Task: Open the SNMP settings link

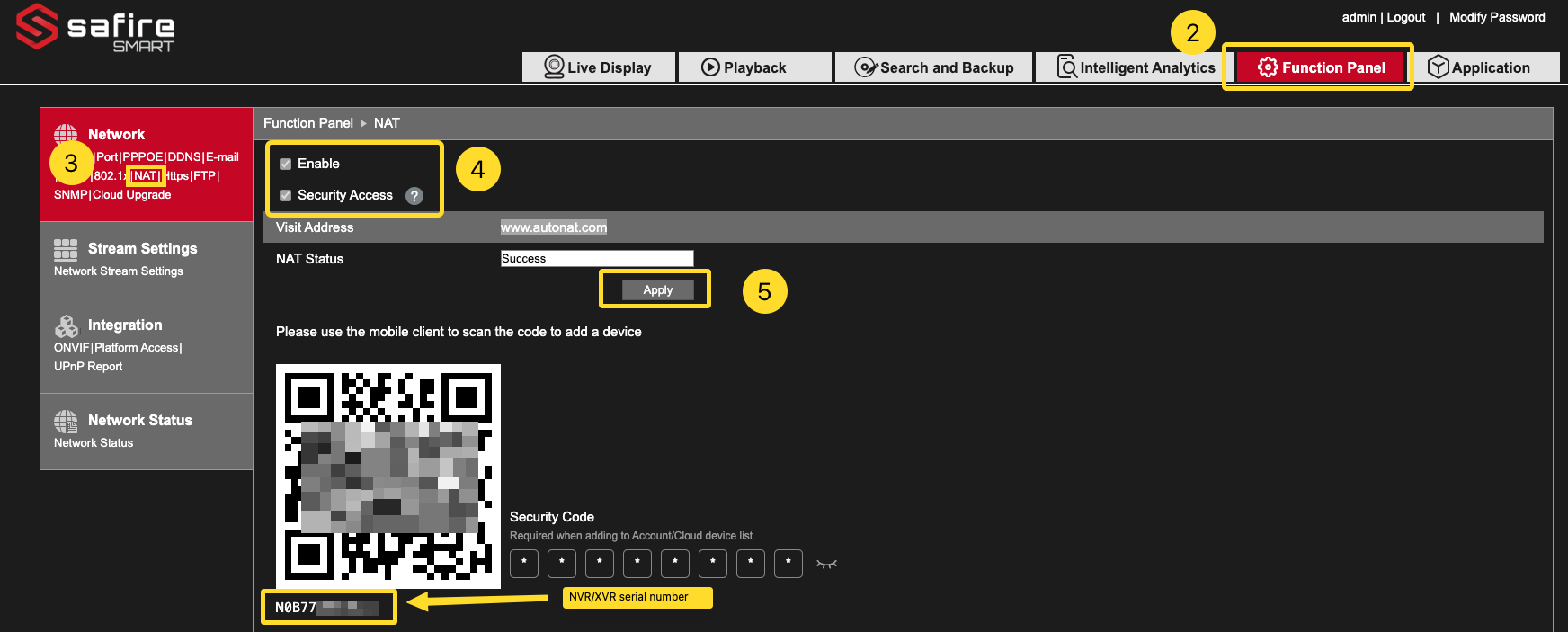Action: pyautogui.click(x=71, y=195)
